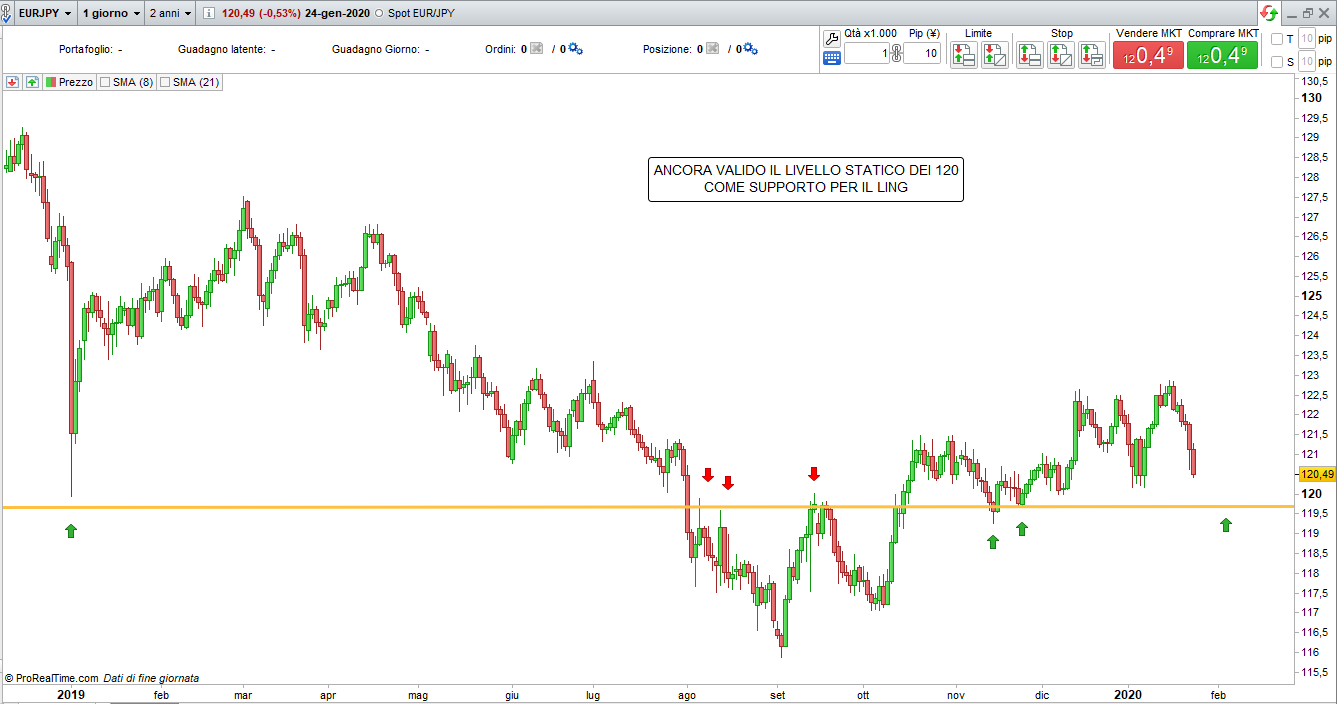1337x704 pixels.
Task: Tick the T pip checkbox
Action: (1276, 39)
